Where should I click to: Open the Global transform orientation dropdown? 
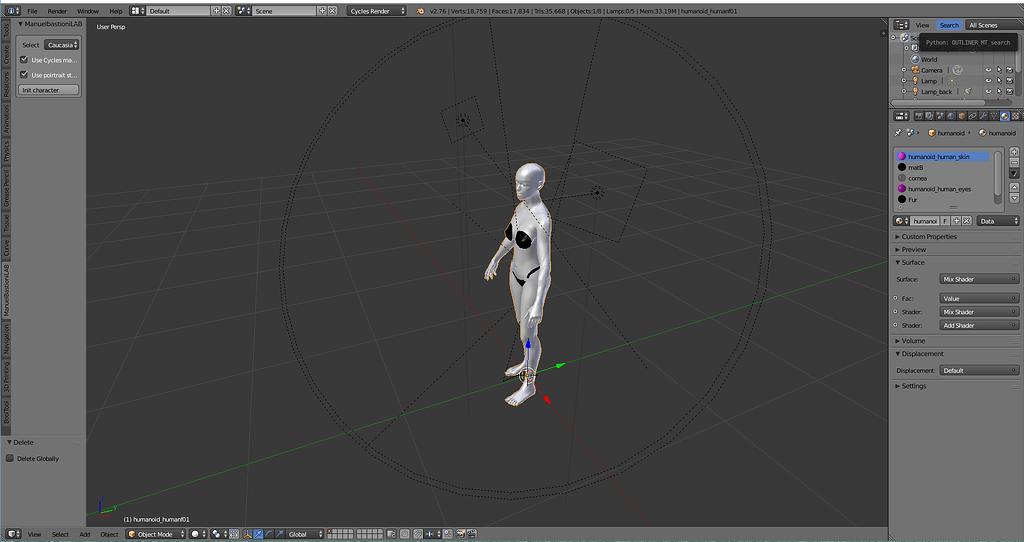point(305,534)
